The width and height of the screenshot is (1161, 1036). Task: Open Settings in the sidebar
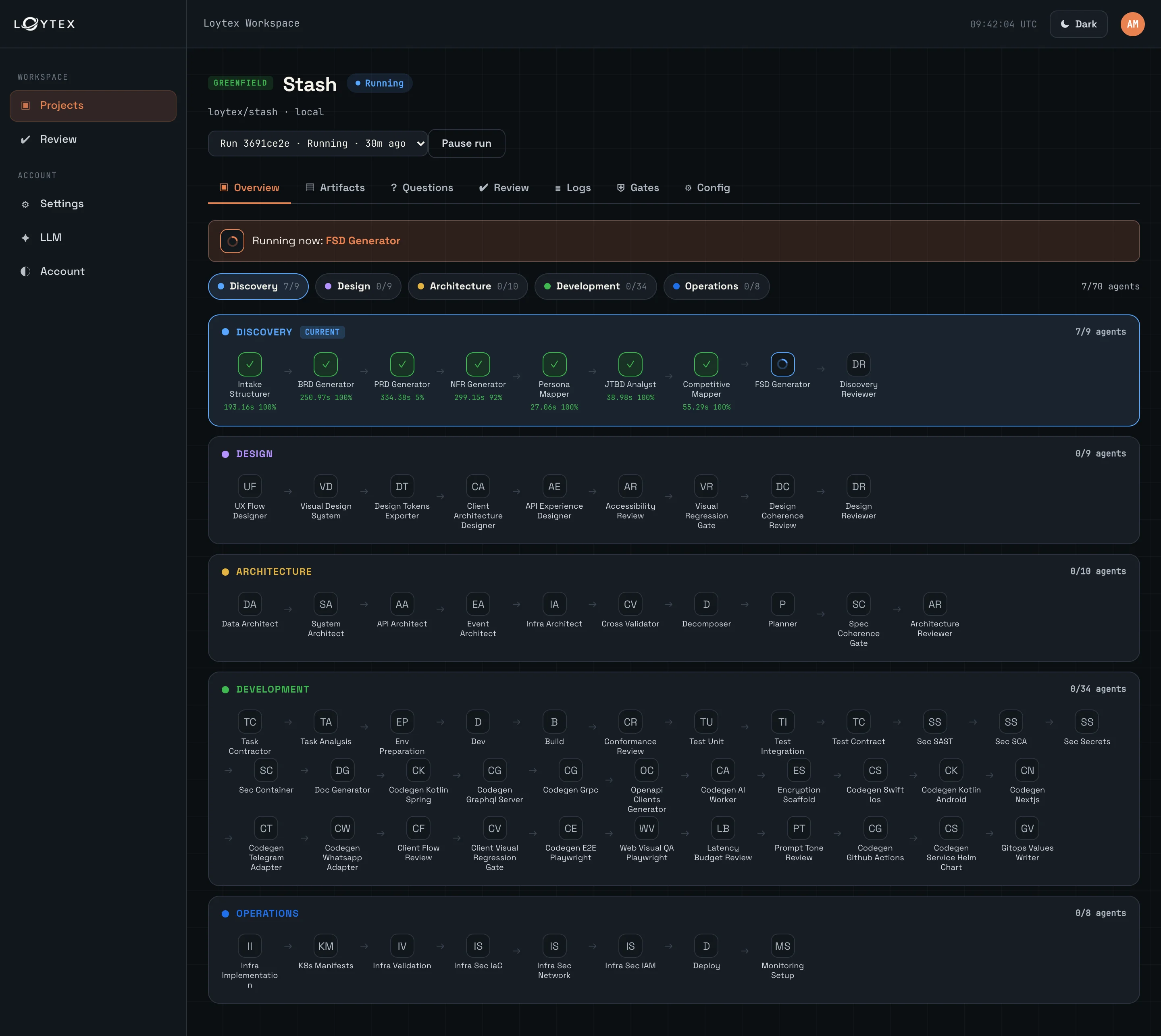point(93,204)
